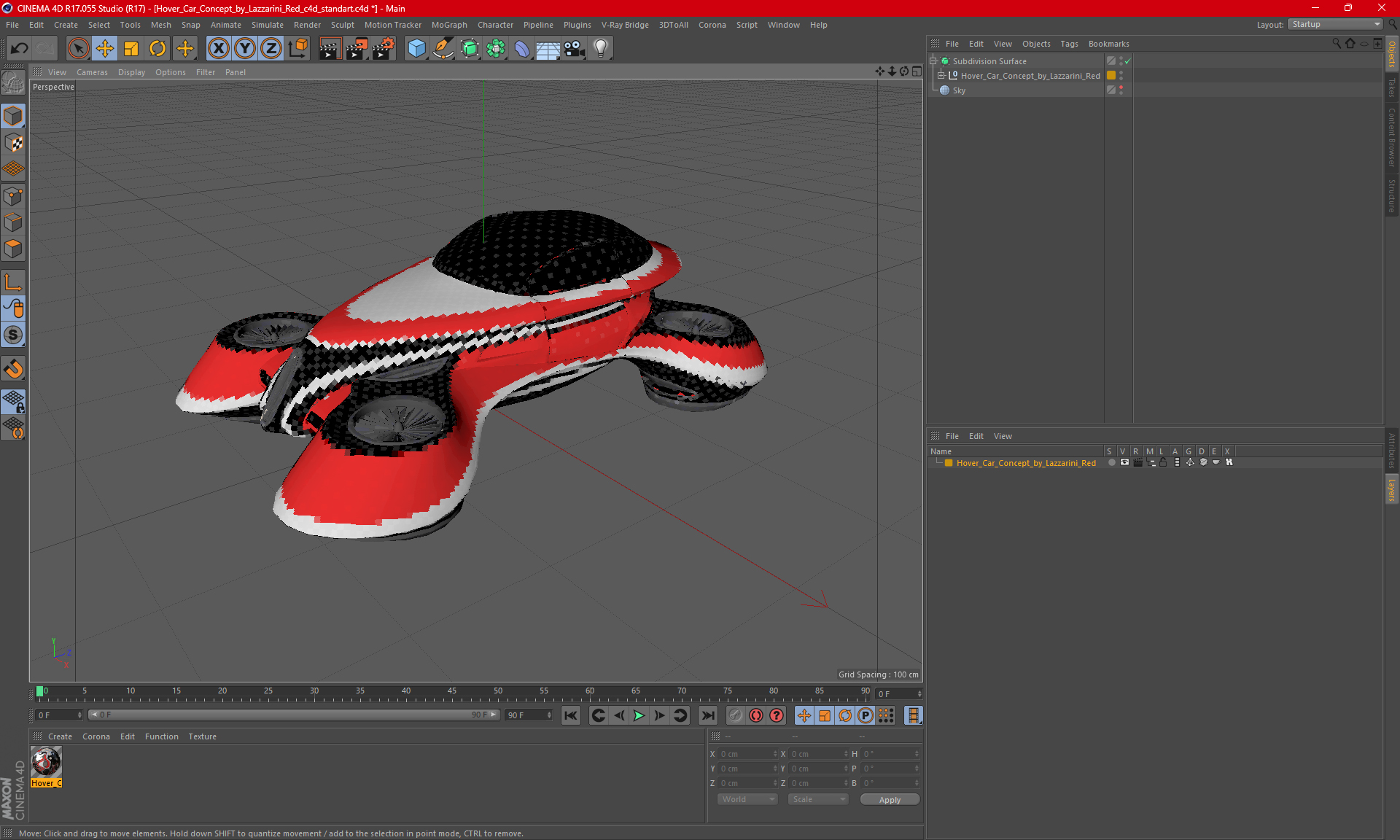Toggle Subdivision Surface visibility dots

[x=1121, y=61]
